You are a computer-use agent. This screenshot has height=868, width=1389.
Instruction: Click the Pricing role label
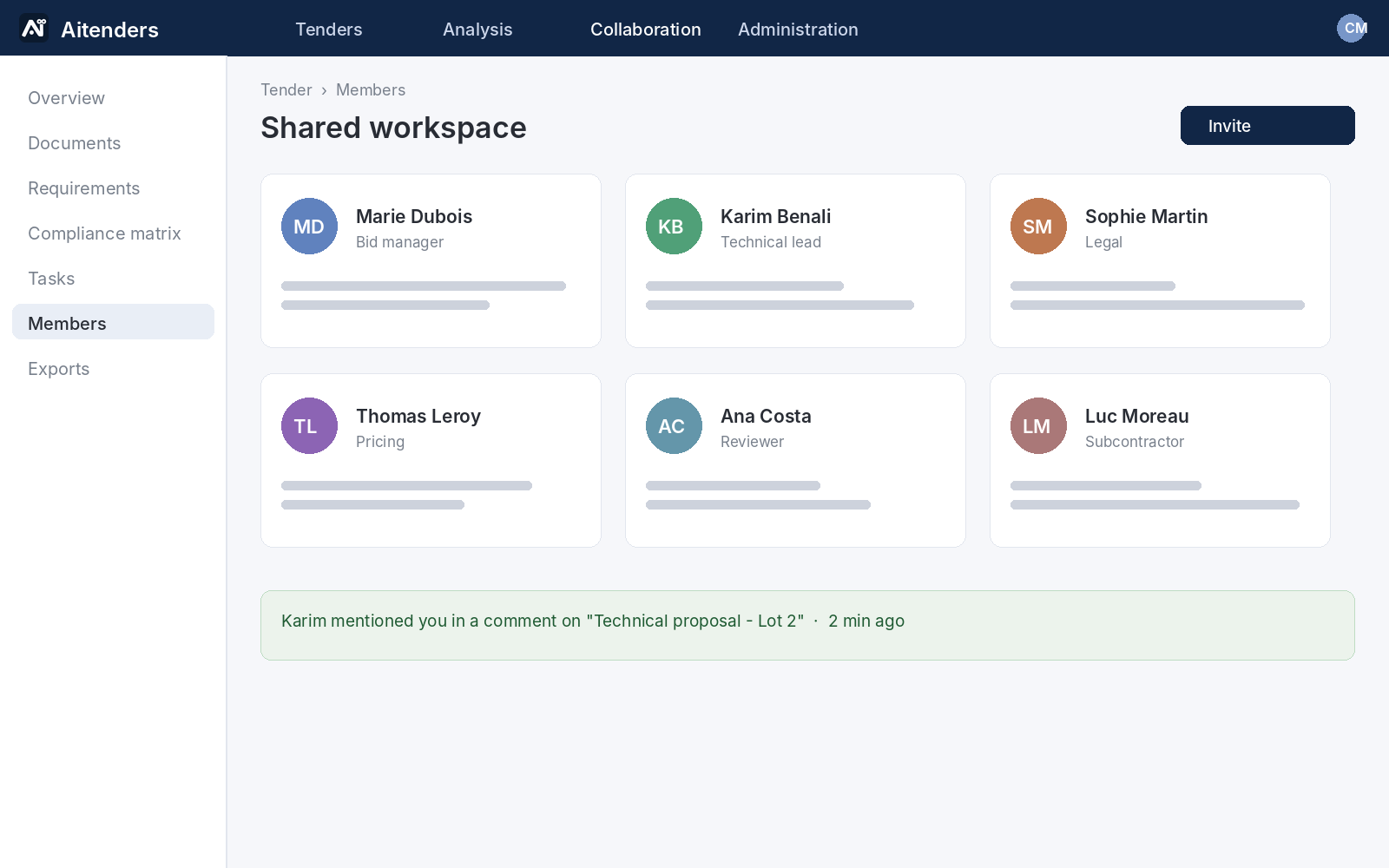pos(380,442)
